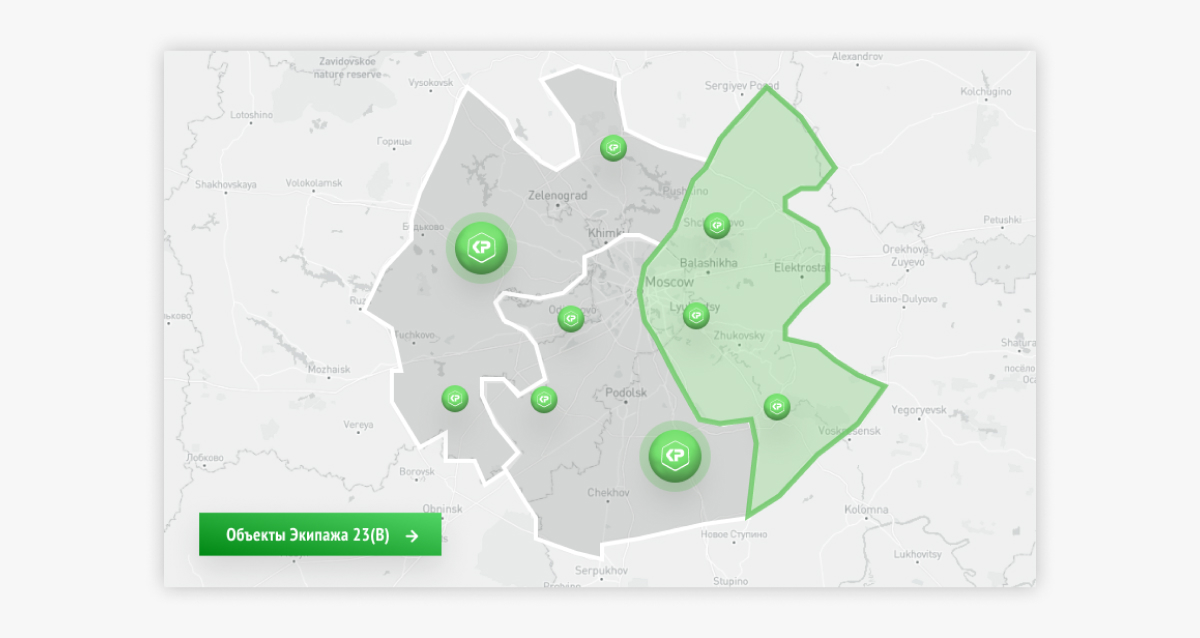Click the southwestern marker below Tuchkovo

[x=455, y=398]
